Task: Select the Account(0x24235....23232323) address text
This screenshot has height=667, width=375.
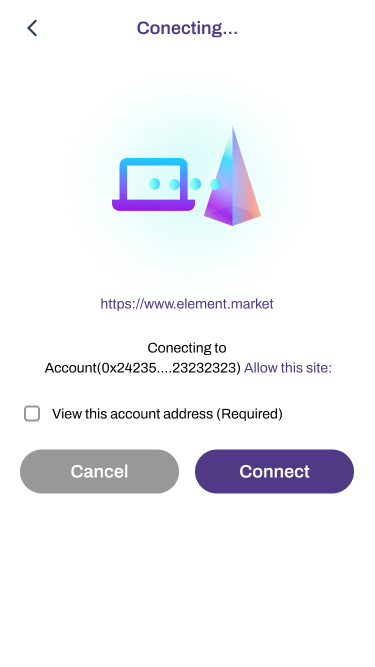Action: 143,368
